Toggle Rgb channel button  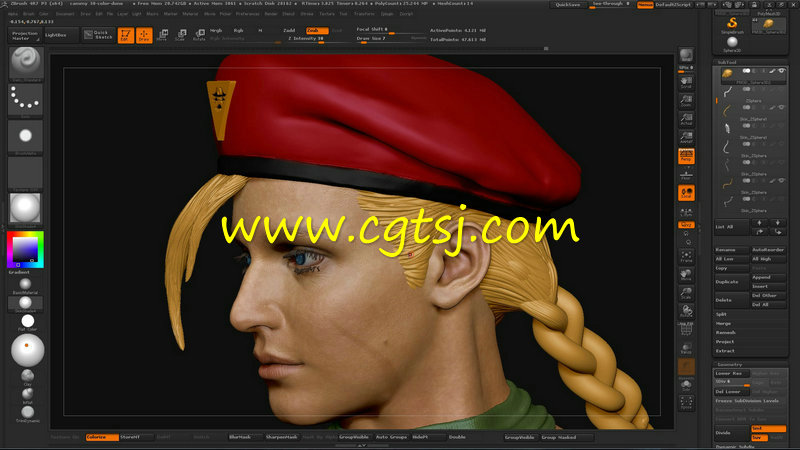[x=238, y=31]
